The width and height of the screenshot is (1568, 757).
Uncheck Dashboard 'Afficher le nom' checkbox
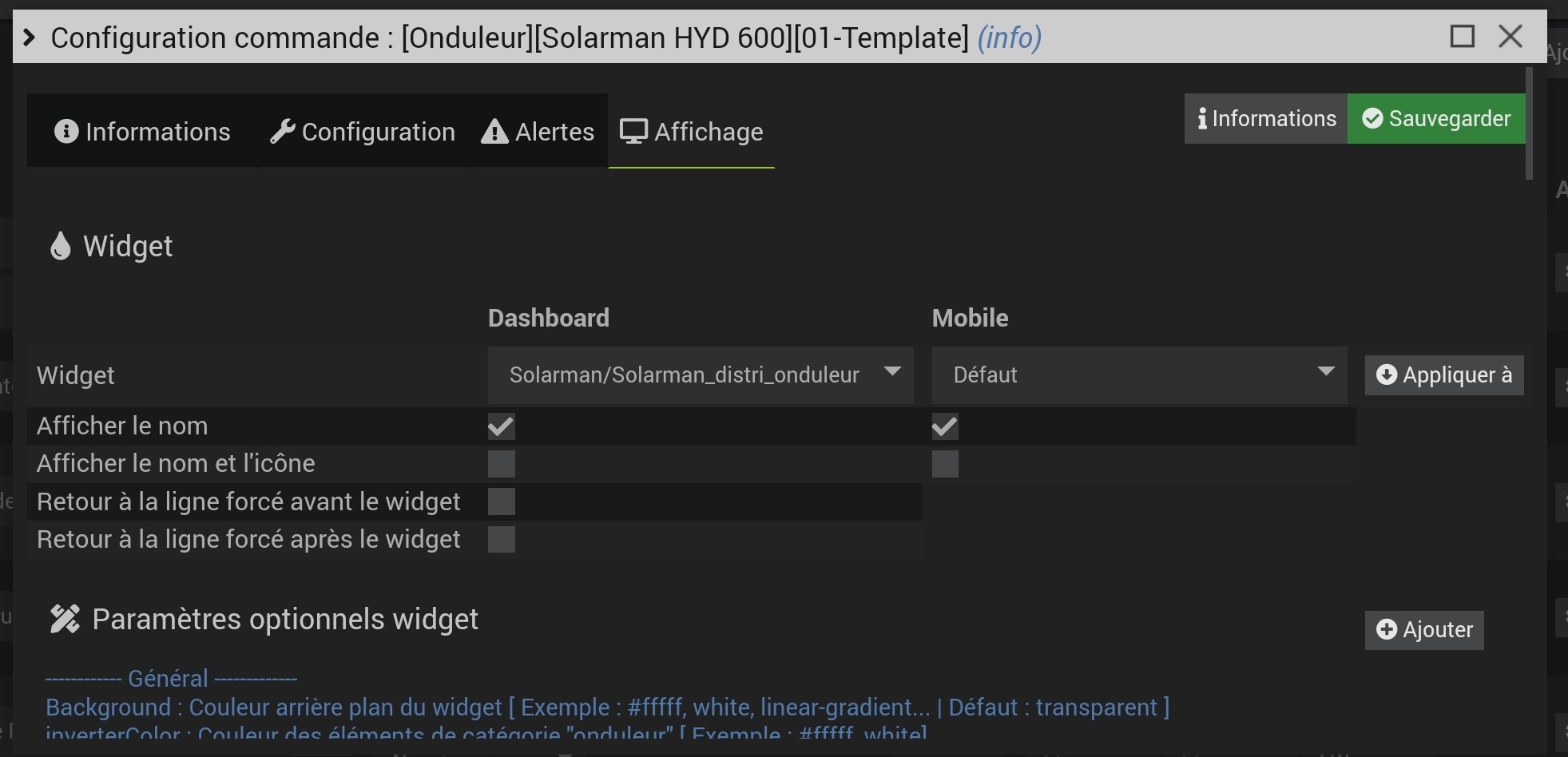(502, 426)
